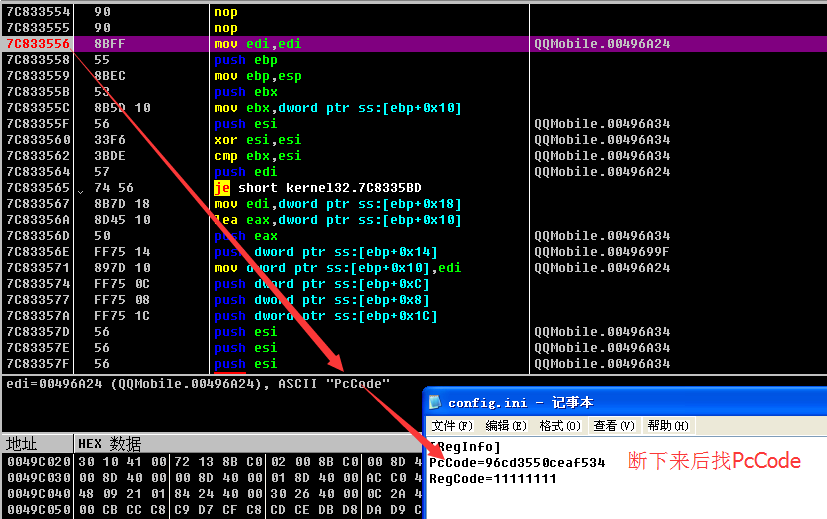Open the 查看(V) menu in Notepad
The height and width of the screenshot is (519, 827).
pos(613,426)
